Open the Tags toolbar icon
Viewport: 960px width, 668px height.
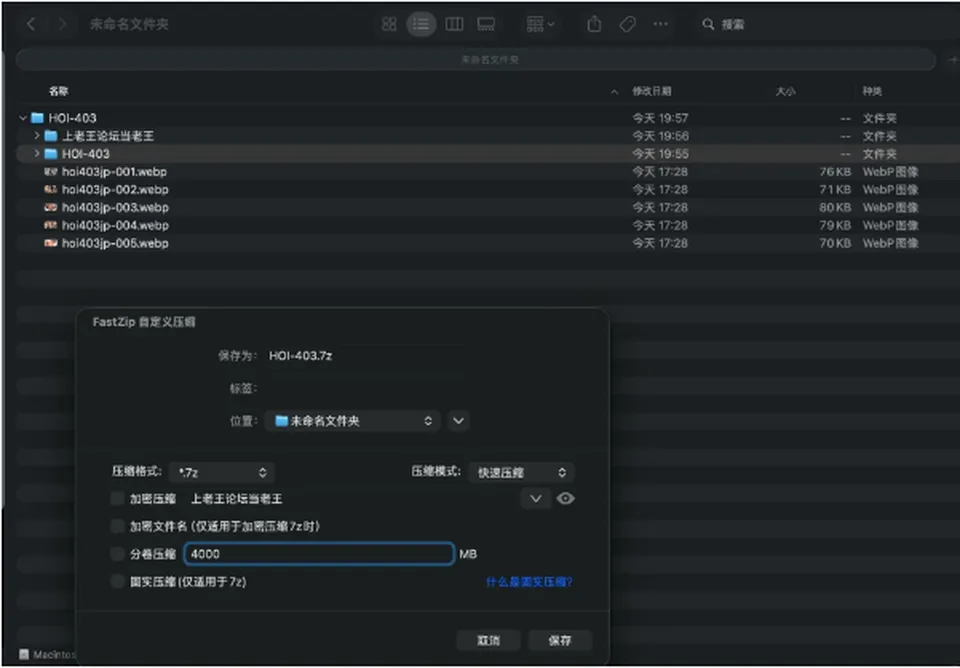point(627,24)
